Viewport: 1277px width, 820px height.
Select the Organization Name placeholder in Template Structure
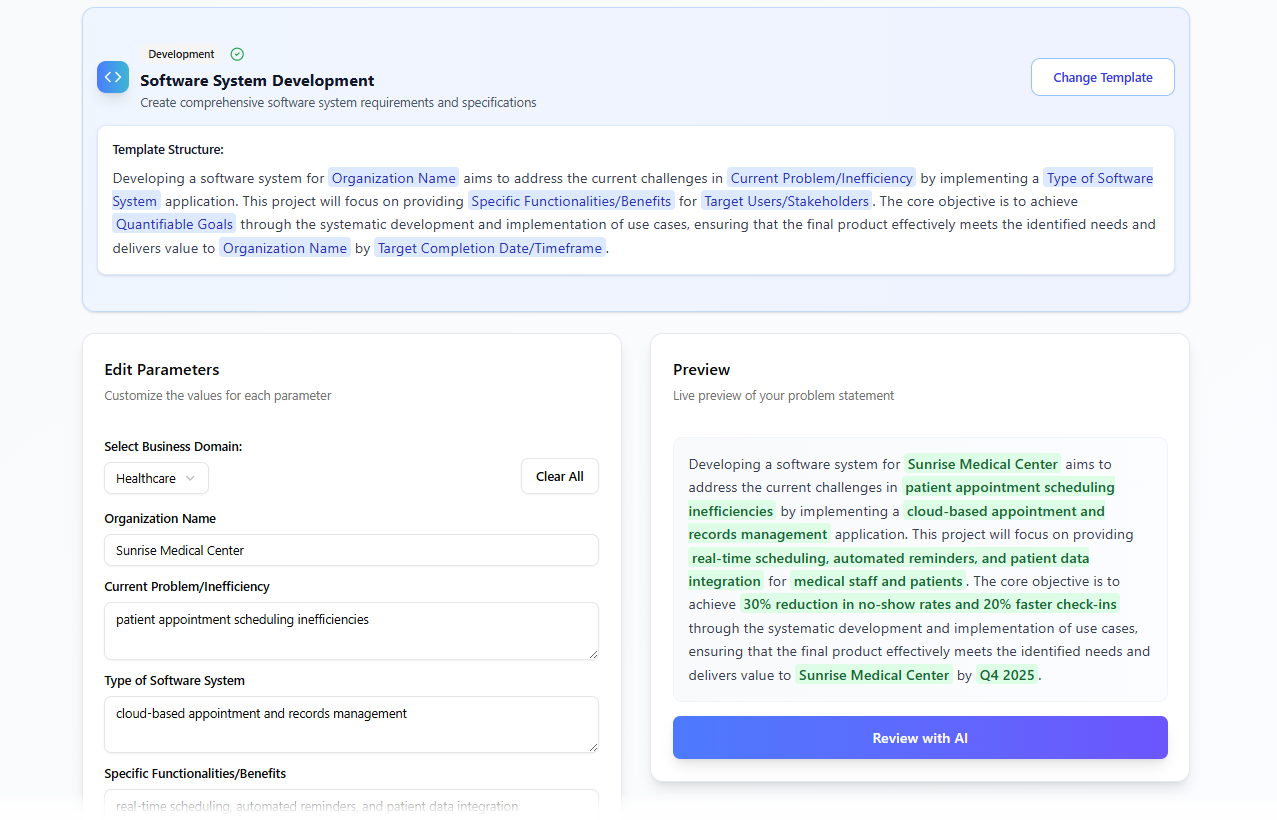(x=393, y=177)
